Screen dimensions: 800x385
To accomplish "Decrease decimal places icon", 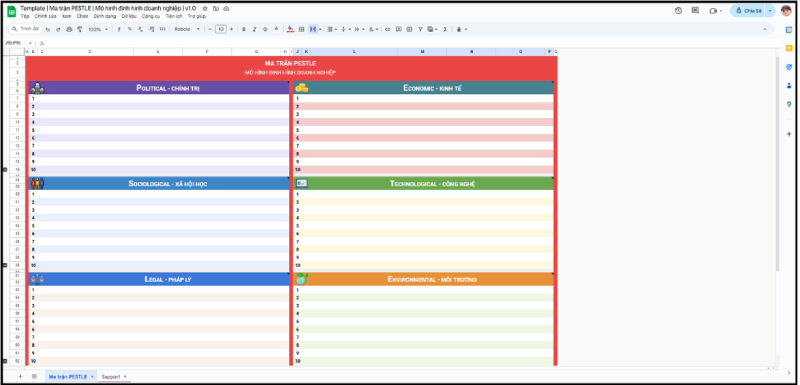I will point(140,30).
